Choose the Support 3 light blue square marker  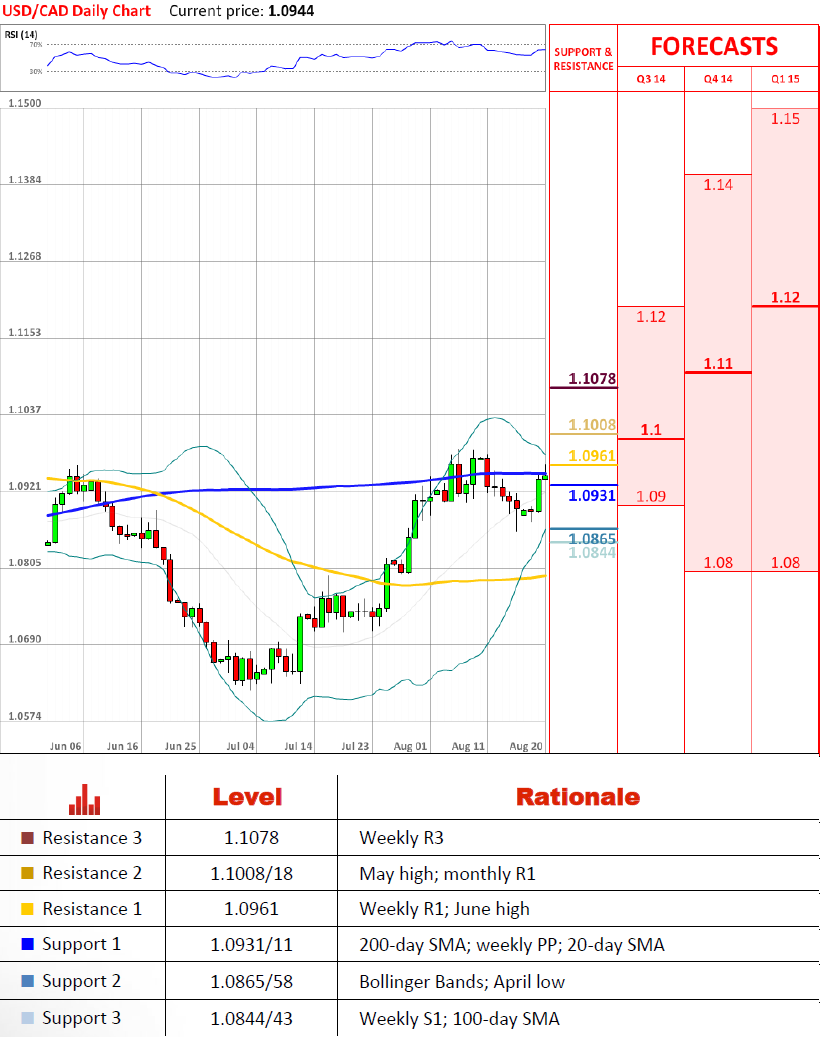pos(27,1018)
